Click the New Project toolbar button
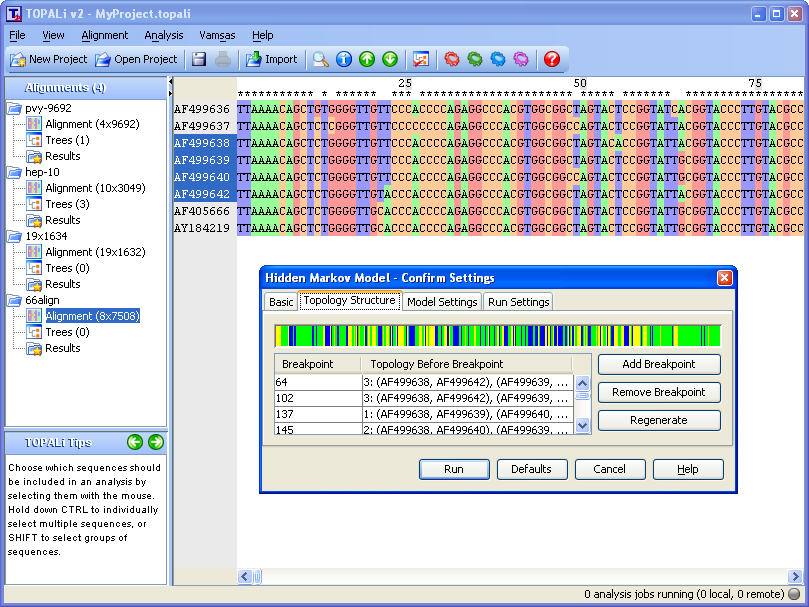 click(x=48, y=59)
